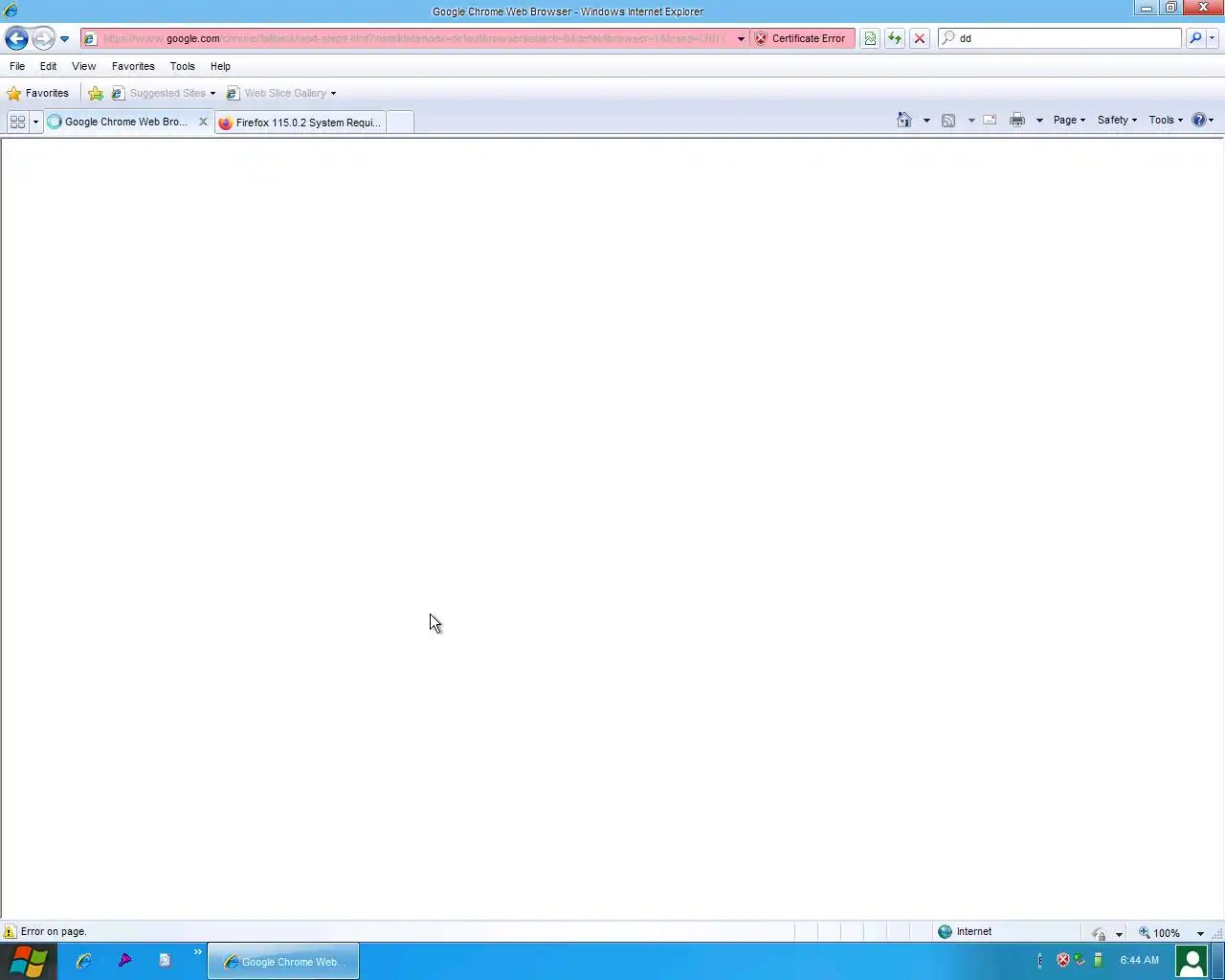Open the Help question mark icon
The height and width of the screenshot is (980, 1225).
point(1202,120)
